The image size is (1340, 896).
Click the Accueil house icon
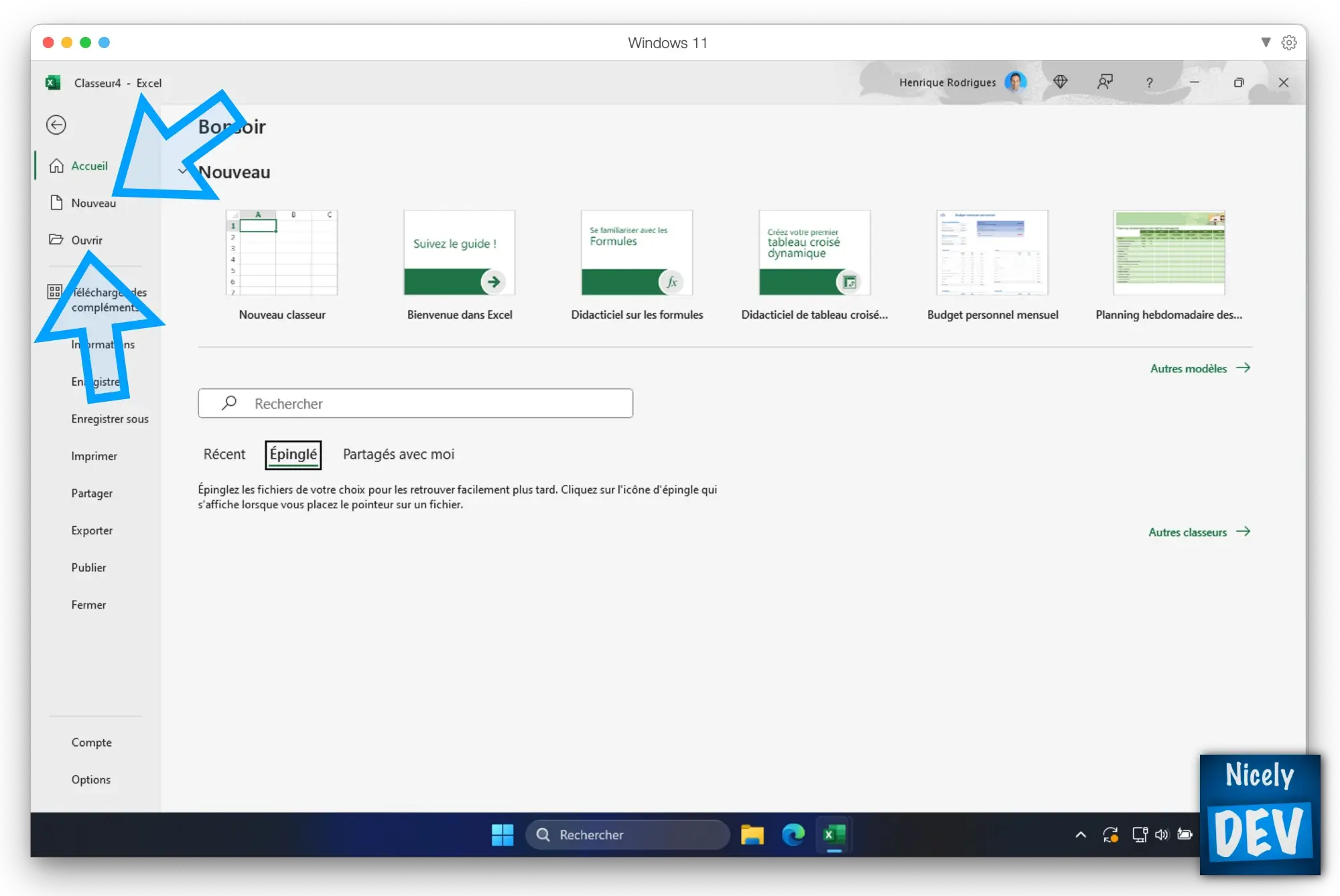pos(56,165)
